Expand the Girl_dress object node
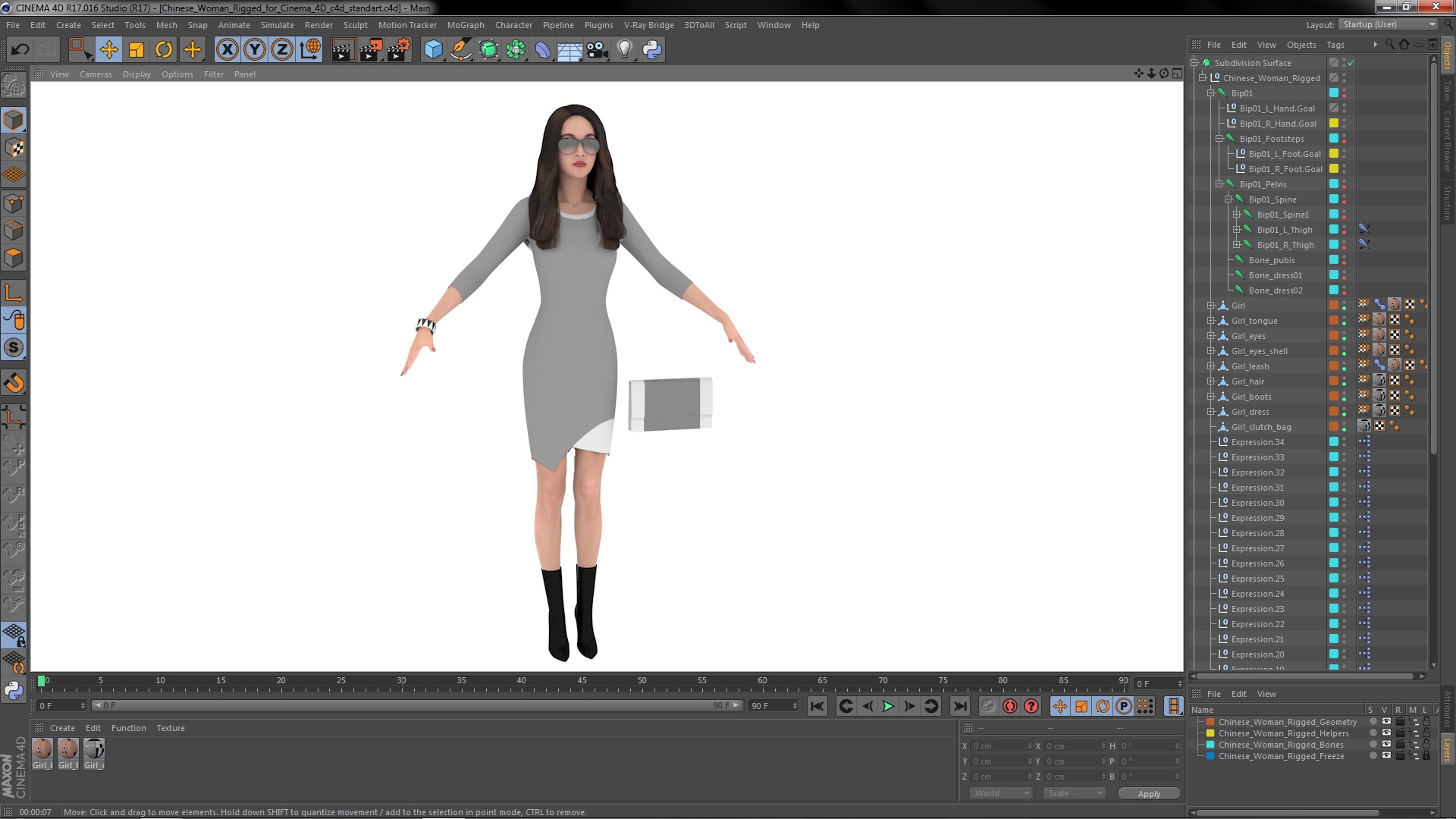The width and height of the screenshot is (1456, 819). point(1211,412)
